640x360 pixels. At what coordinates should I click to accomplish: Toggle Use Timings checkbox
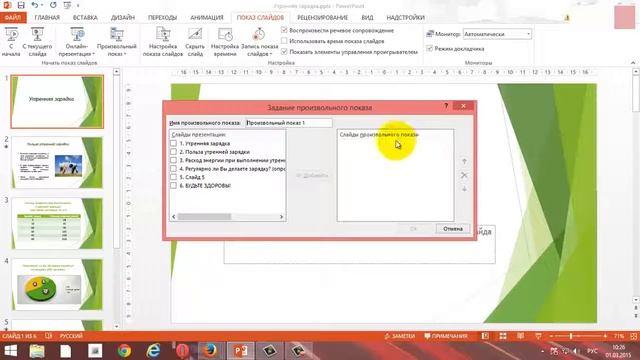[284, 41]
